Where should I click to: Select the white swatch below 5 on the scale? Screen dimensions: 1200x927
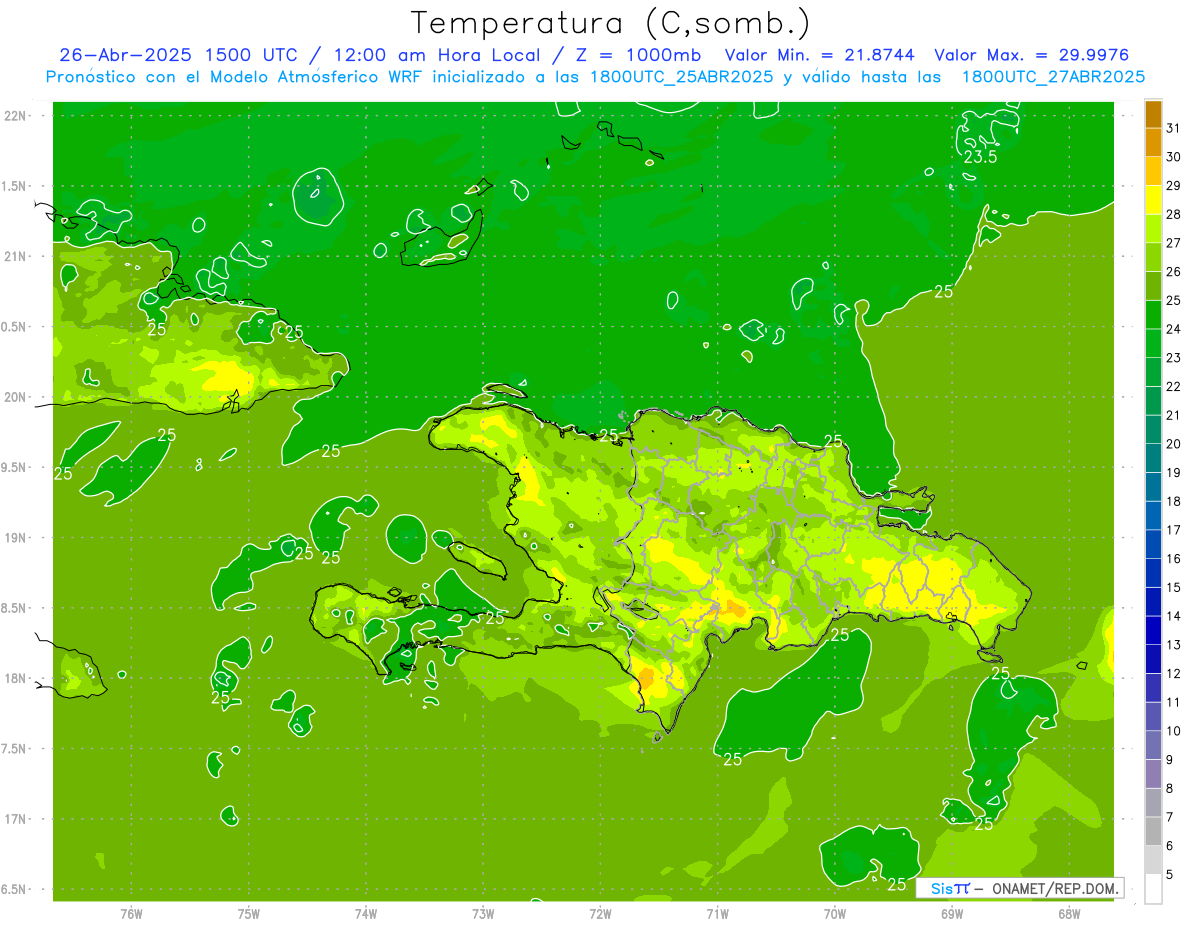[x=1153, y=889]
